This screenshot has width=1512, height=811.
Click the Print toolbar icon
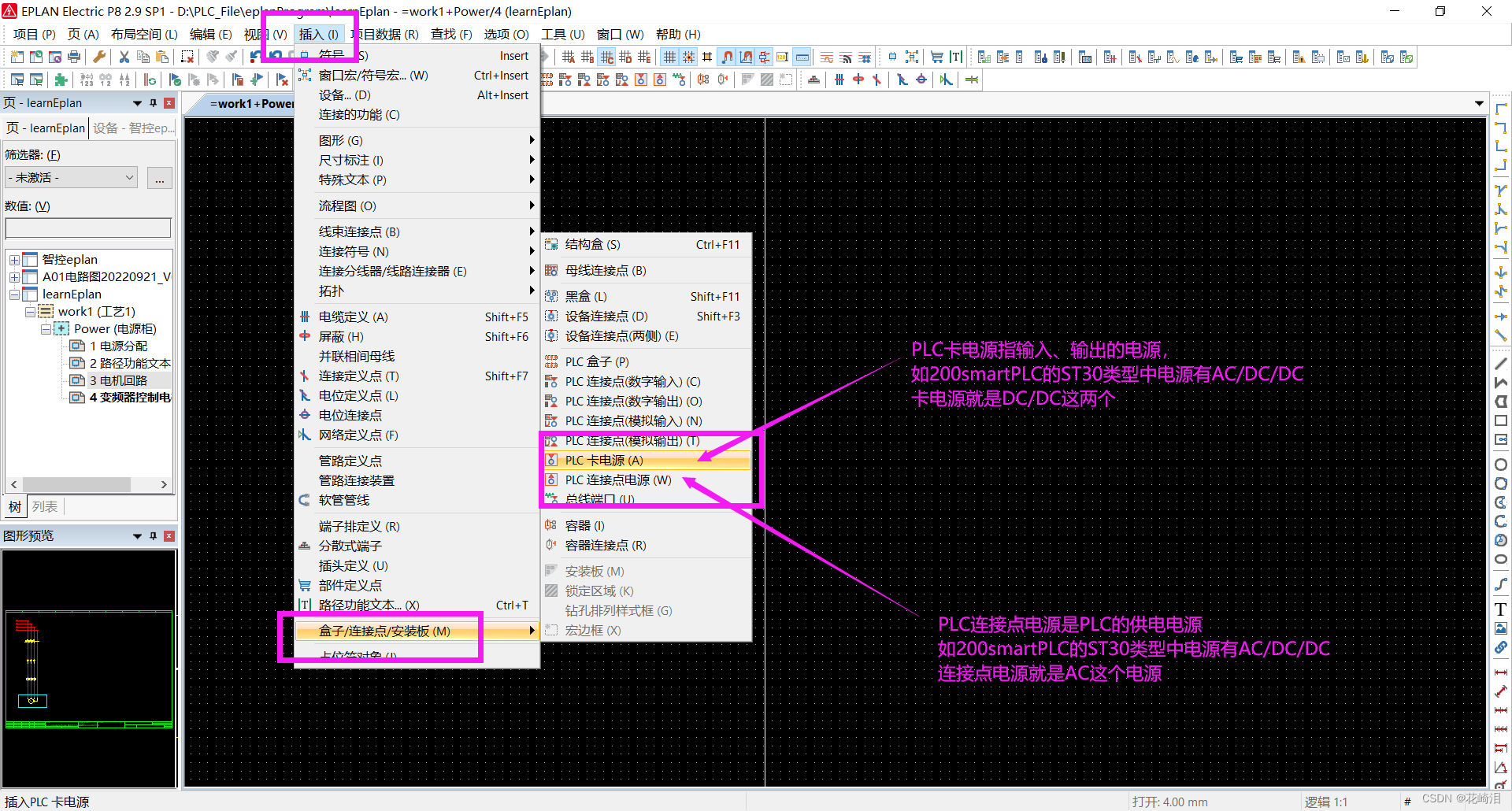74,57
